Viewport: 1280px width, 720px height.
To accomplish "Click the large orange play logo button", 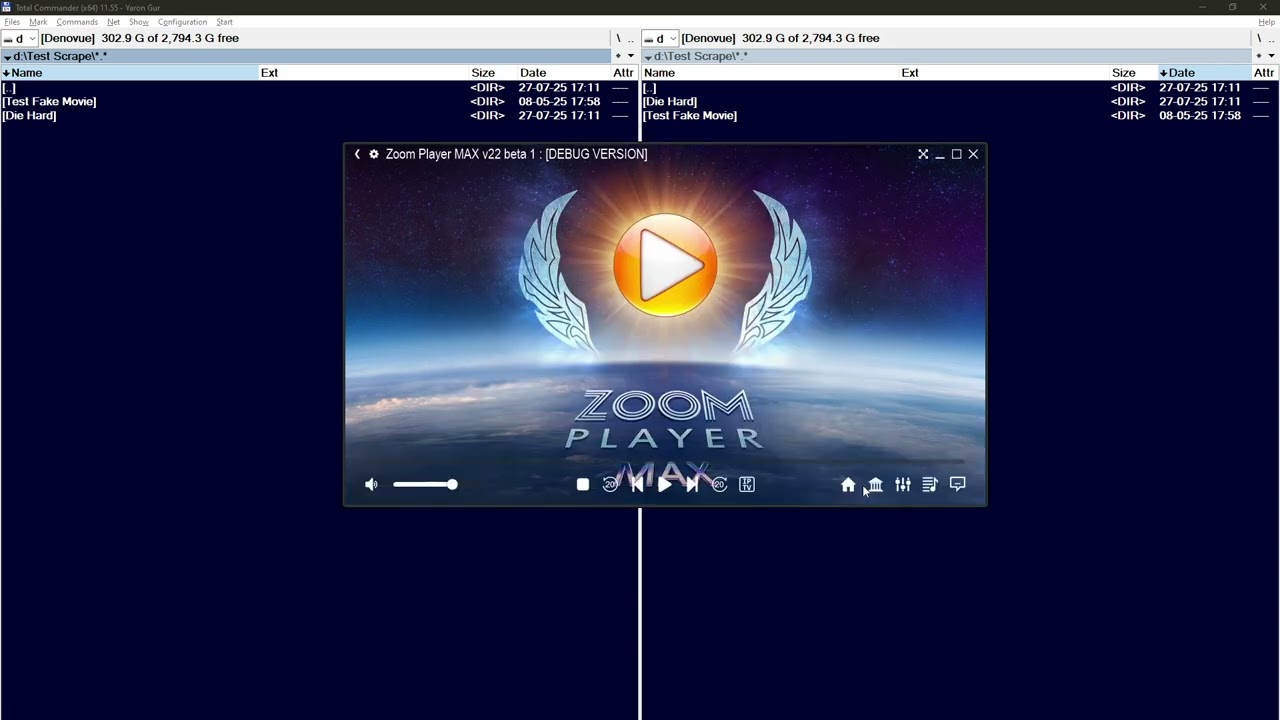I will point(665,265).
